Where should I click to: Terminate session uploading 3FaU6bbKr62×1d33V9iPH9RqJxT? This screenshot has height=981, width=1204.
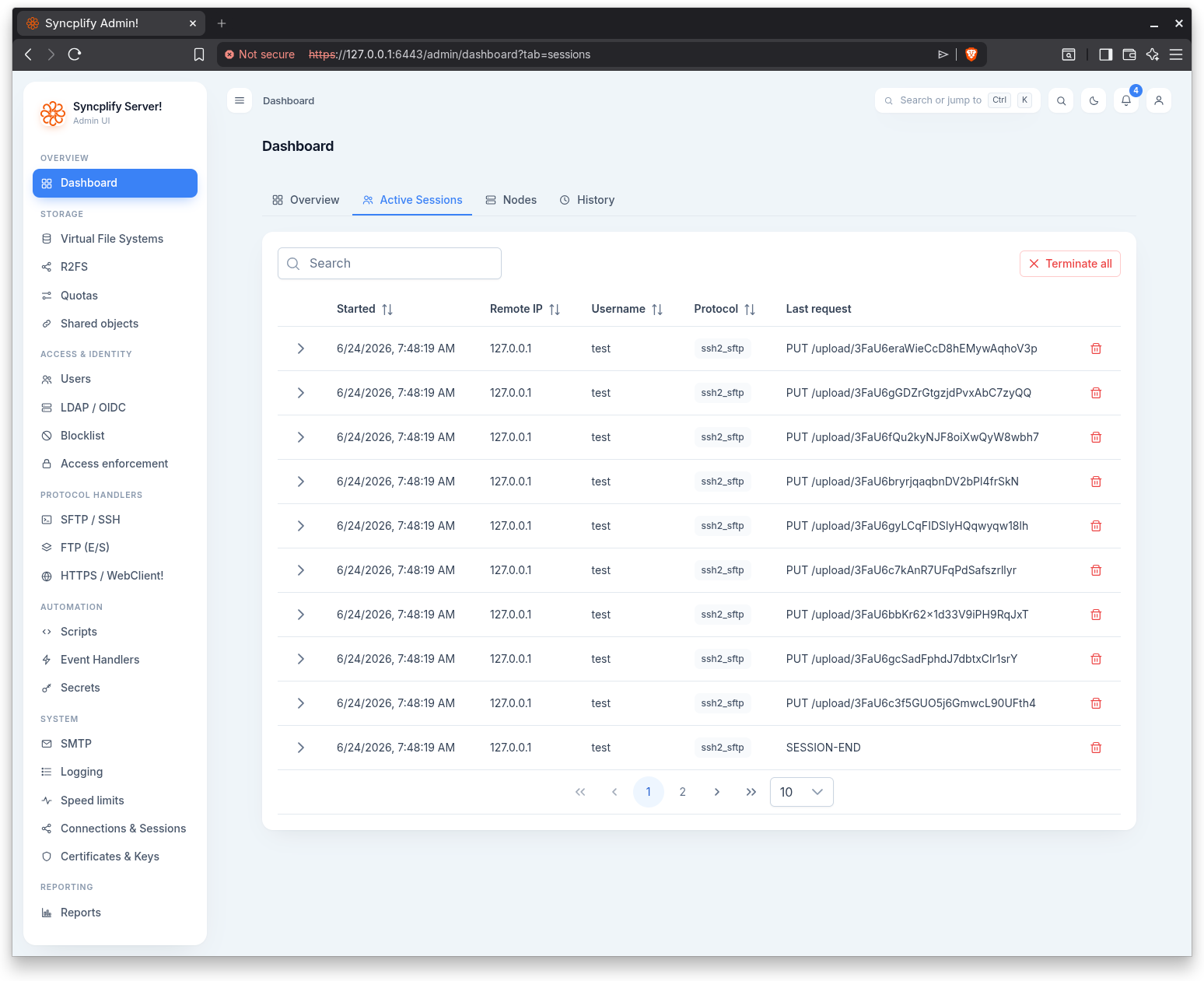1096,615
